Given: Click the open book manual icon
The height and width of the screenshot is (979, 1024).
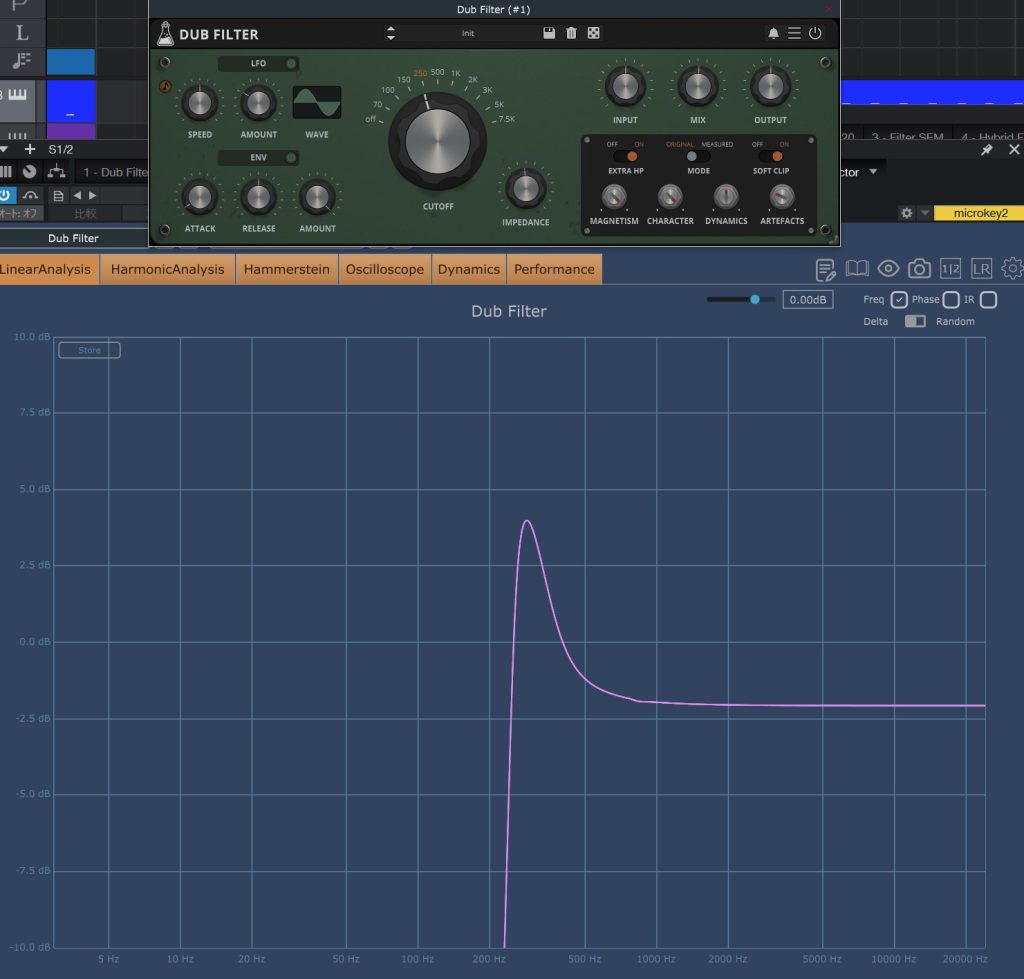Looking at the screenshot, I should [857, 268].
